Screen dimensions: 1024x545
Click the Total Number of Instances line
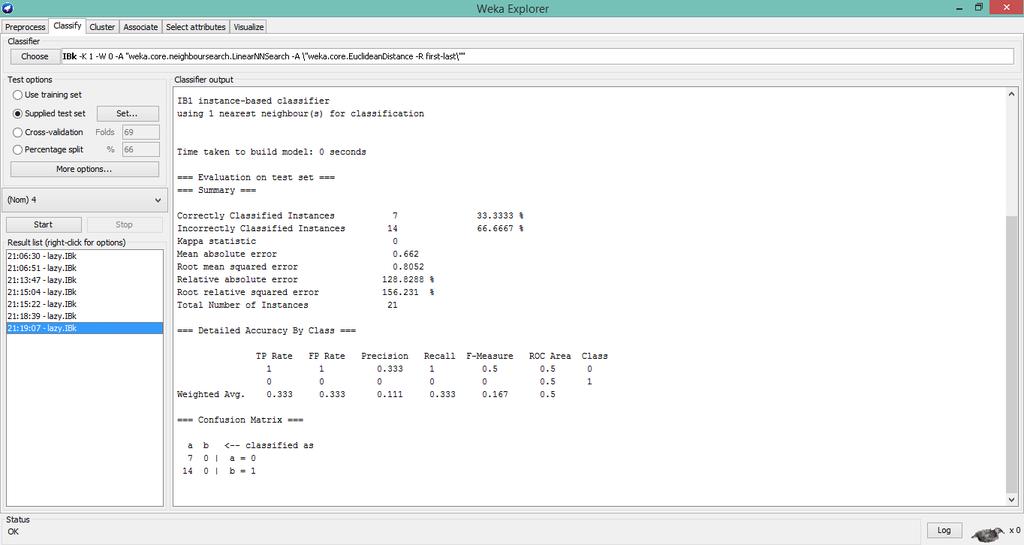coord(287,305)
